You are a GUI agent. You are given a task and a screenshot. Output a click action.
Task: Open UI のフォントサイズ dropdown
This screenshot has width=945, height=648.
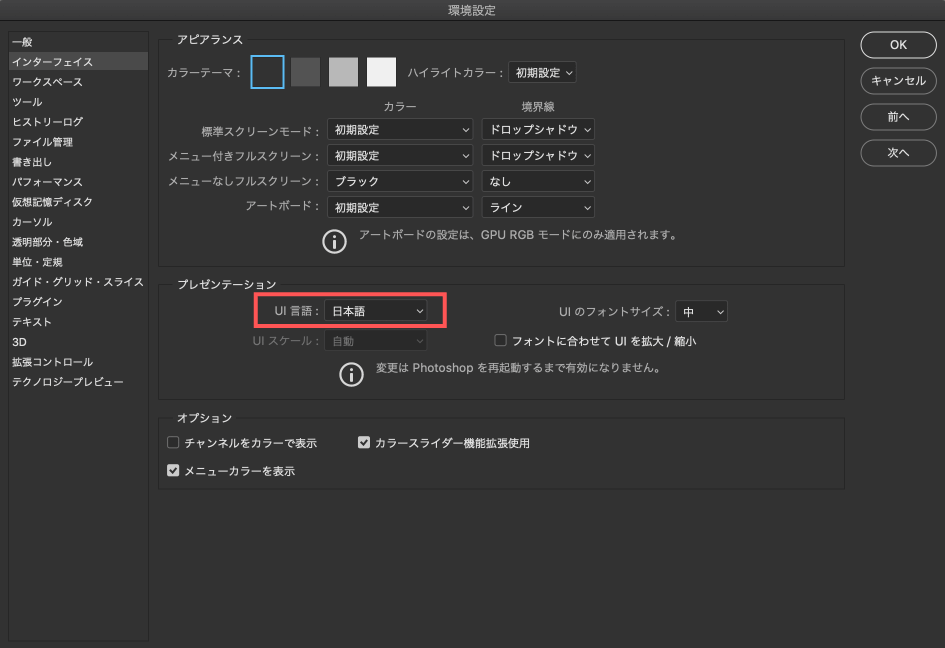[x=702, y=312]
